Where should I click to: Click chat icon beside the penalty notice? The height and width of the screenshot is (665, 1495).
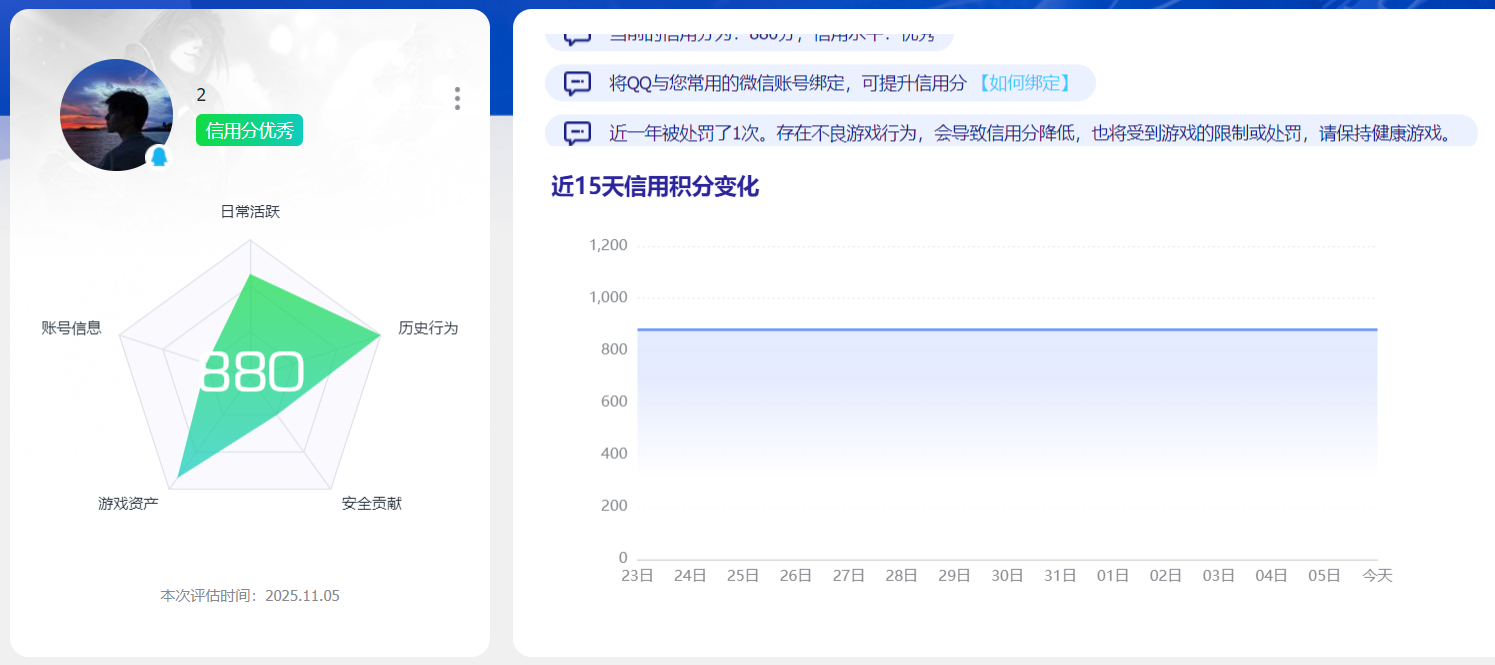577,133
